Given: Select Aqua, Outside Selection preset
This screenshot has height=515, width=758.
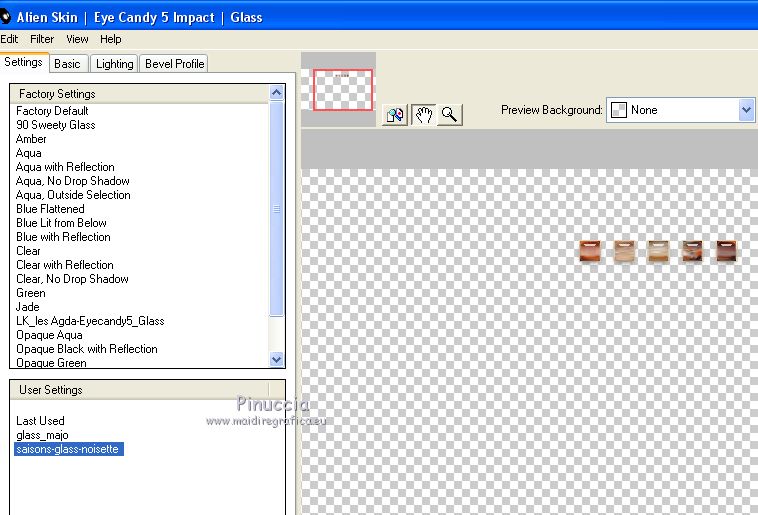Looking at the screenshot, I should tap(73, 195).
